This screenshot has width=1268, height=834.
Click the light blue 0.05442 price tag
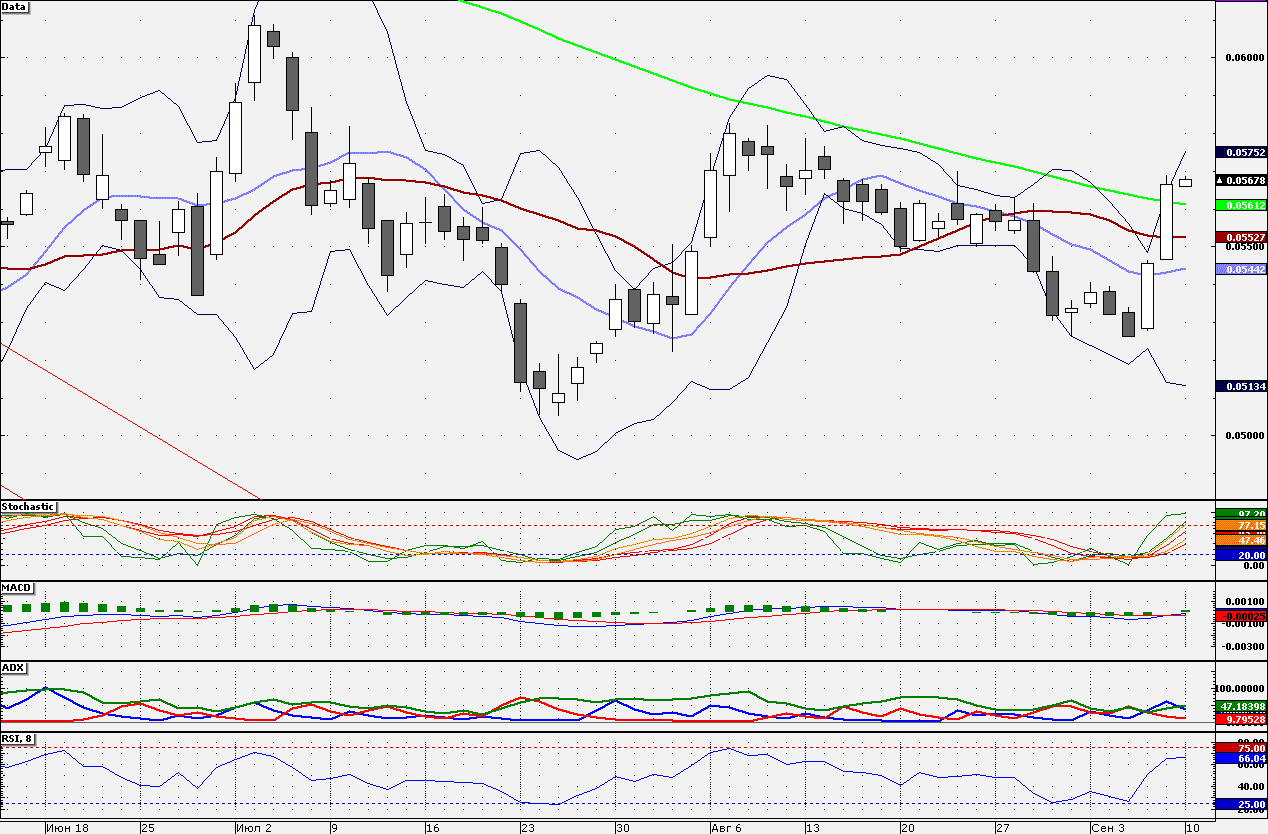[1241, 270]
